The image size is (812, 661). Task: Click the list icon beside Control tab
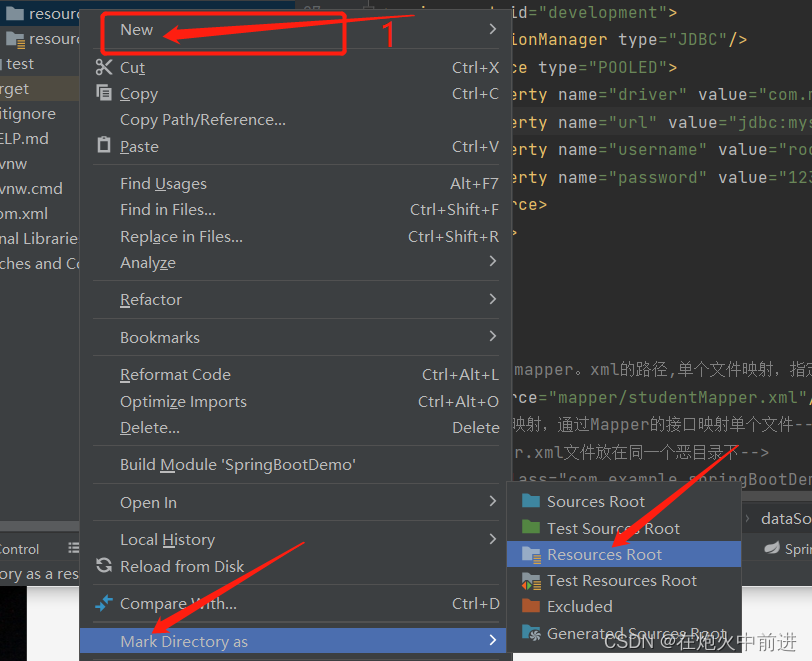(x=74, y=548)
